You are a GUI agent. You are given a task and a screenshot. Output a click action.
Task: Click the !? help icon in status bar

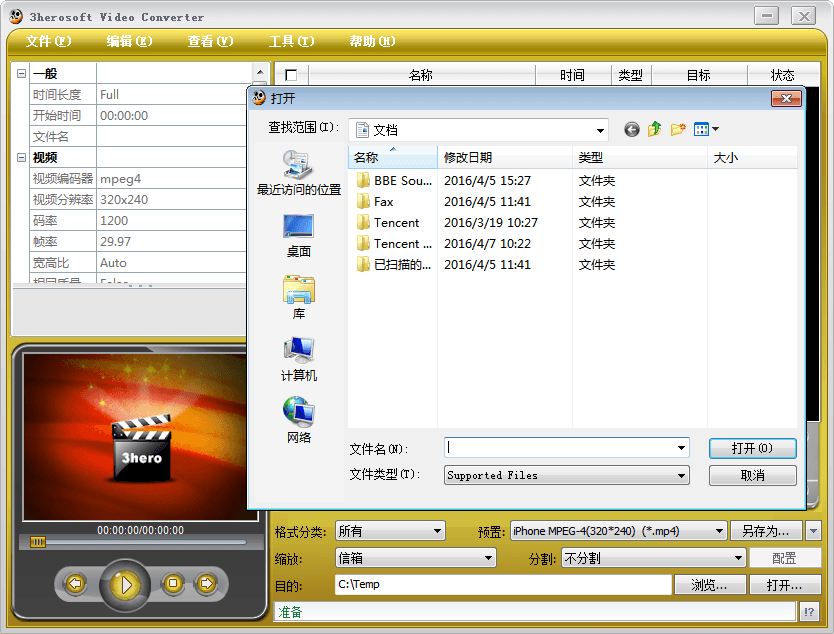[x=809, y=612]
